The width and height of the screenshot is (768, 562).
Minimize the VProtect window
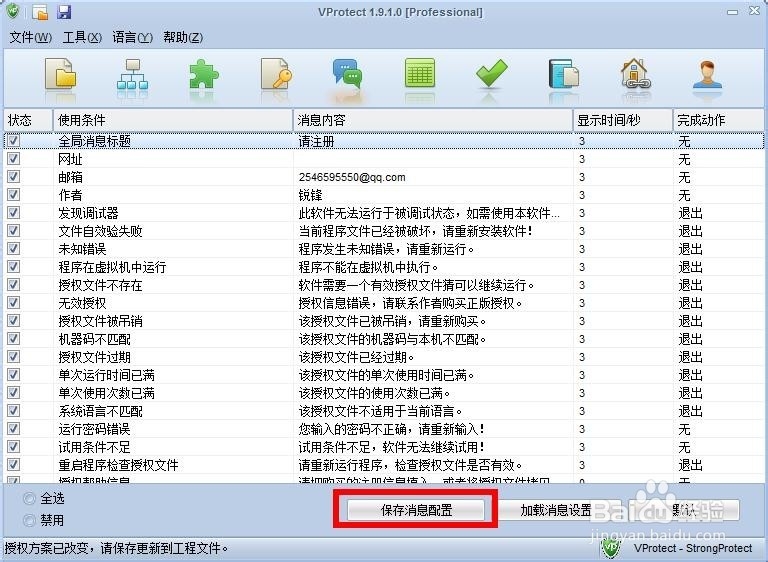733,12
